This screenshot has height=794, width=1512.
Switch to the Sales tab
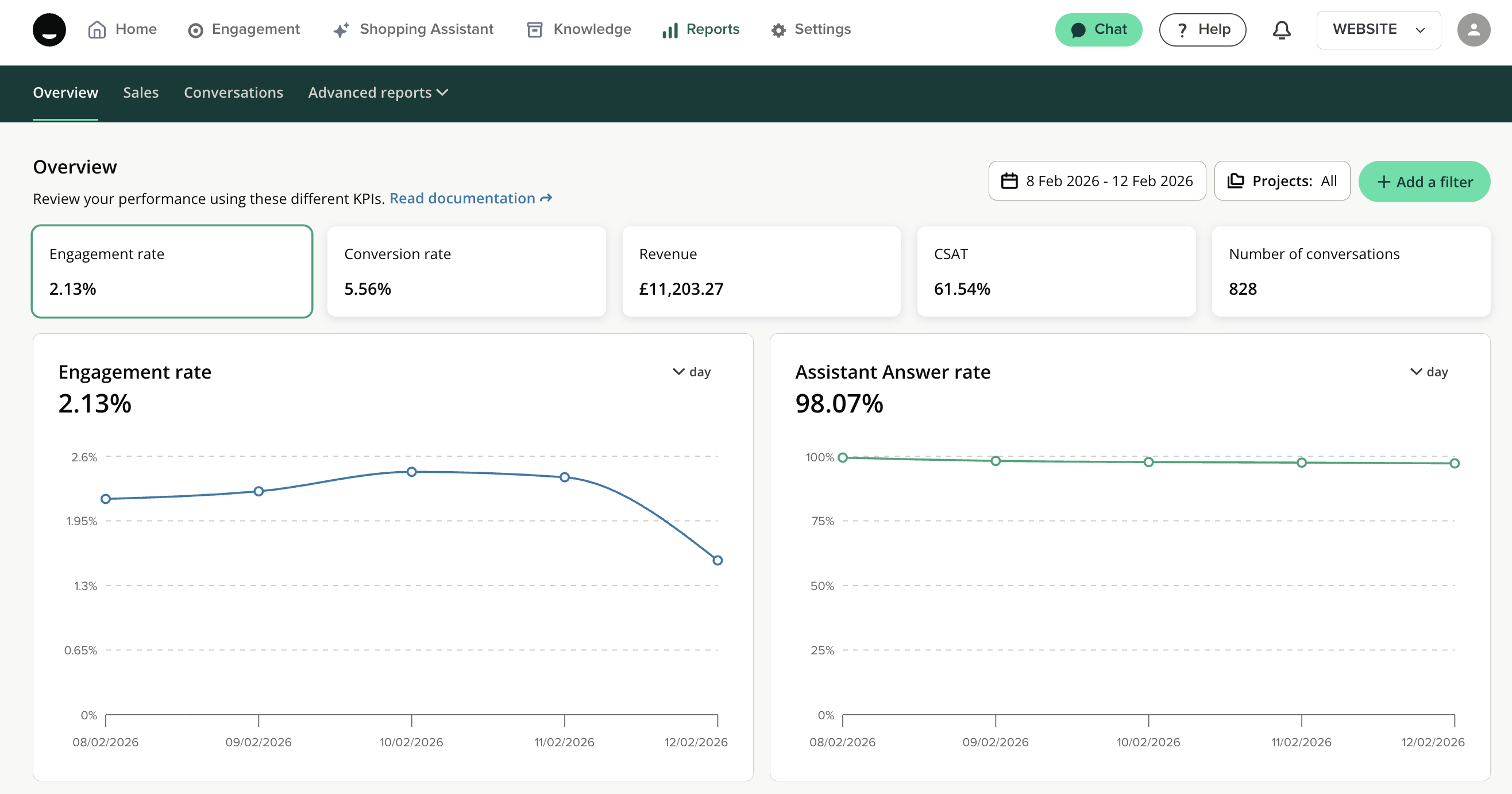point(141,92)
